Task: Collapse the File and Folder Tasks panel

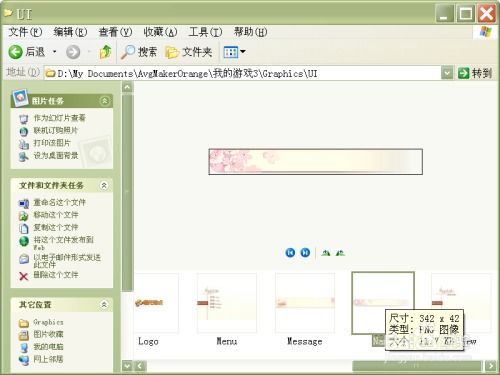Action: (104, 185)
